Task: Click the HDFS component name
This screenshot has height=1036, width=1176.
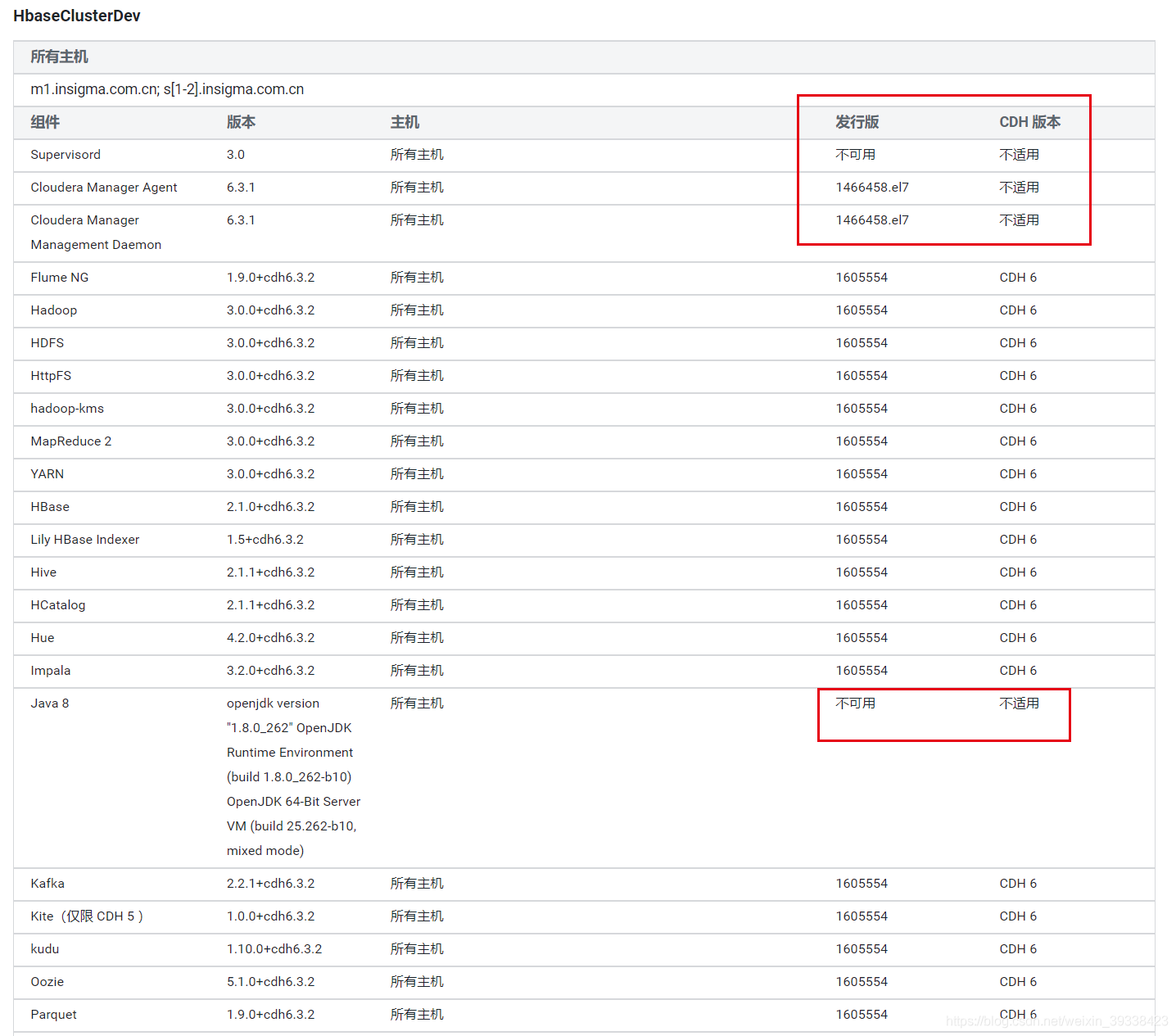Action: coord(47,343)
